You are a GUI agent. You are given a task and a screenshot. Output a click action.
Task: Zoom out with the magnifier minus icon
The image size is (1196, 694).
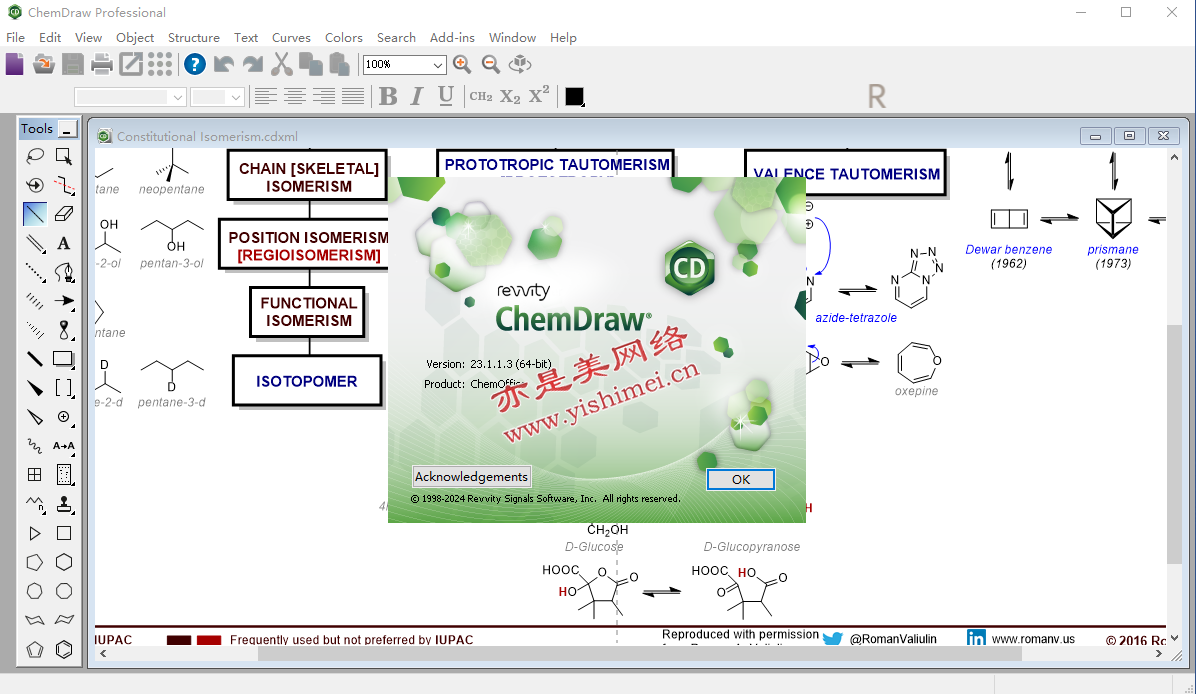[x=490, y=64]
